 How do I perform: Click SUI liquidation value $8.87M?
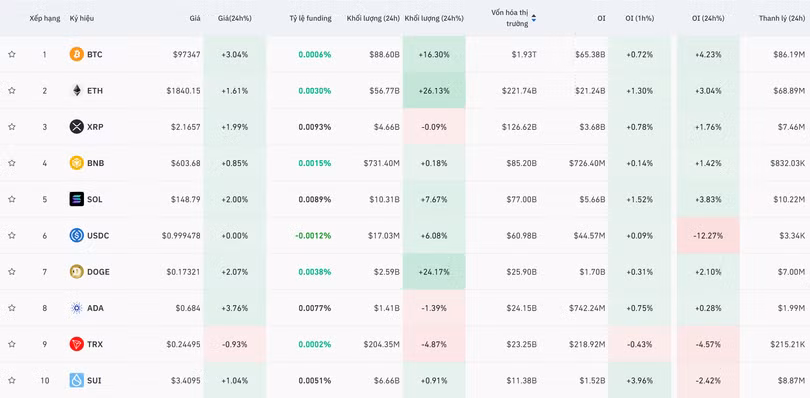791,380
